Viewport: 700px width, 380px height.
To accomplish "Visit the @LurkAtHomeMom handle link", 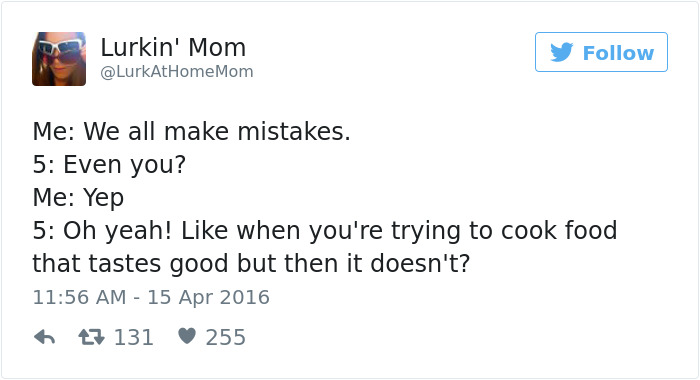I will [177, 71].
